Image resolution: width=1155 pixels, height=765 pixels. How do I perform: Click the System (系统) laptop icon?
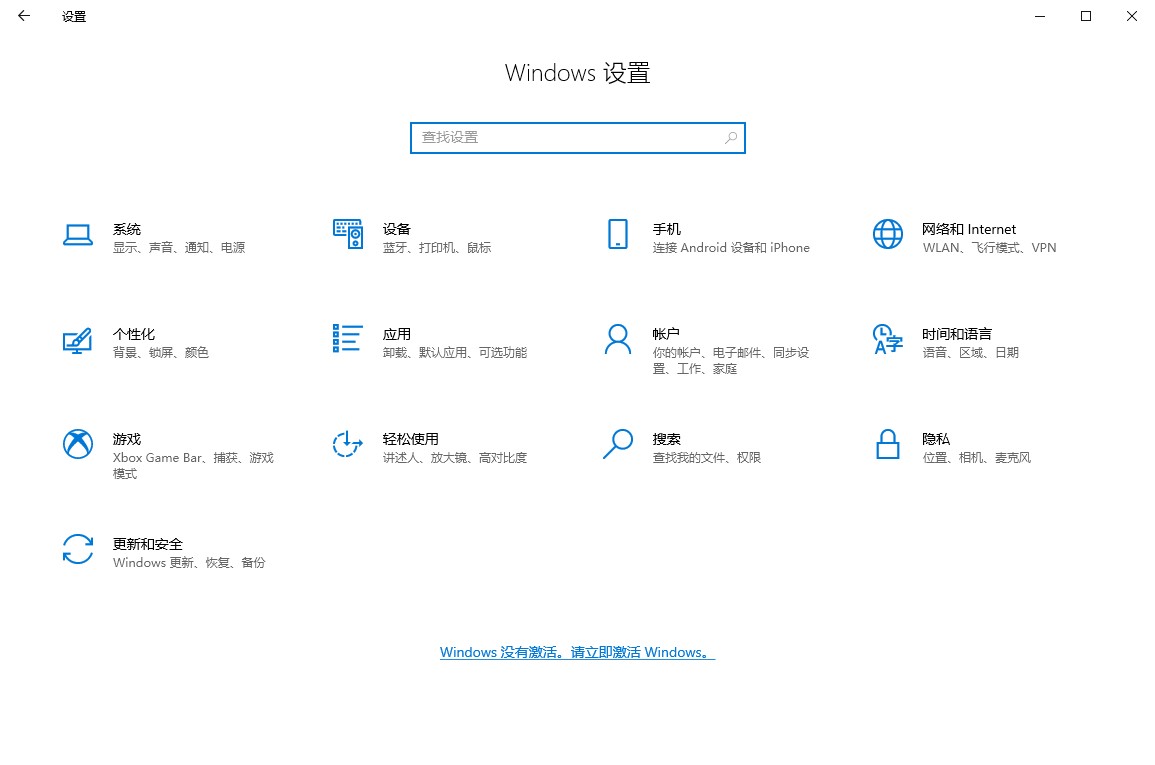point(78,234)
